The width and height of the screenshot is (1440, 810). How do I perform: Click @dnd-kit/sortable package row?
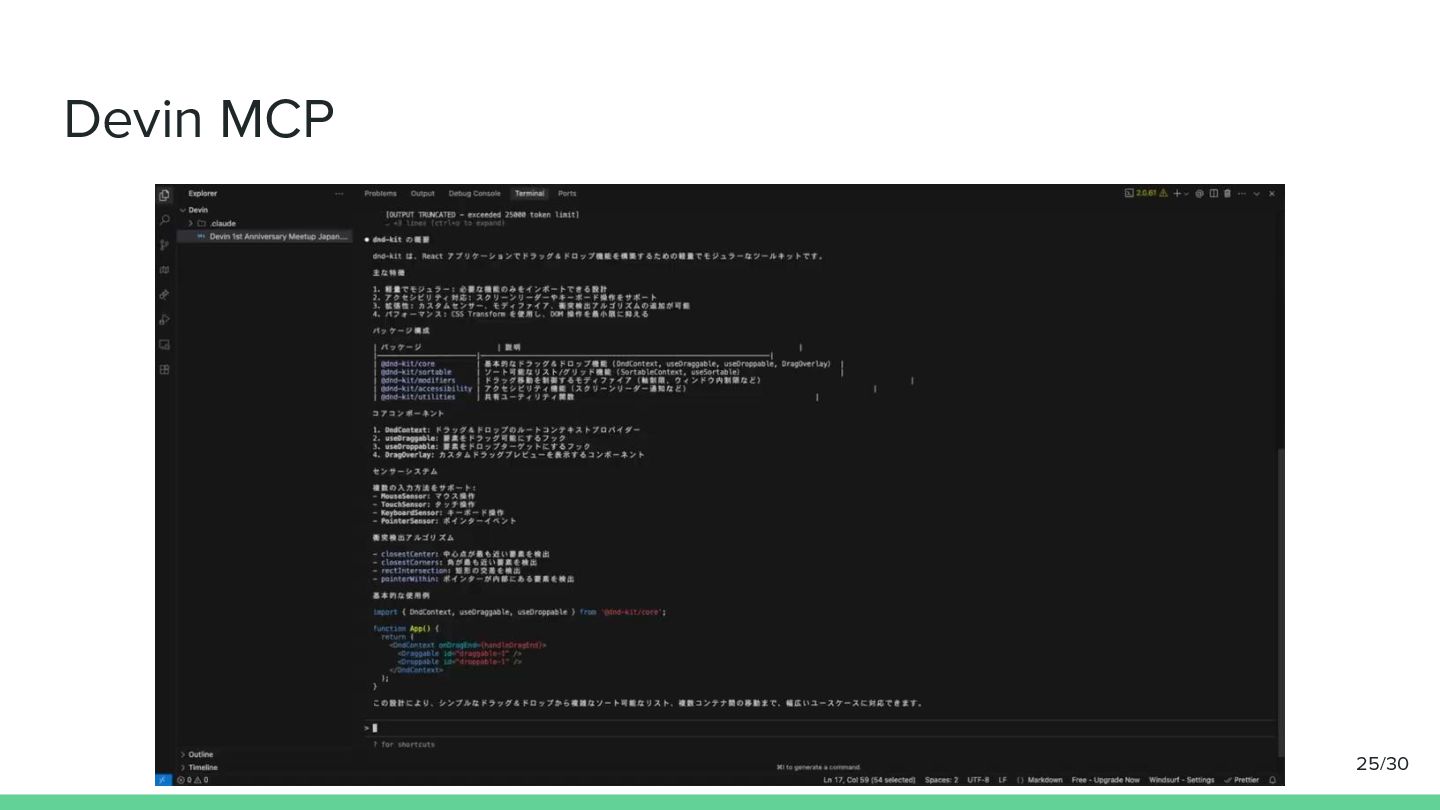608,372
